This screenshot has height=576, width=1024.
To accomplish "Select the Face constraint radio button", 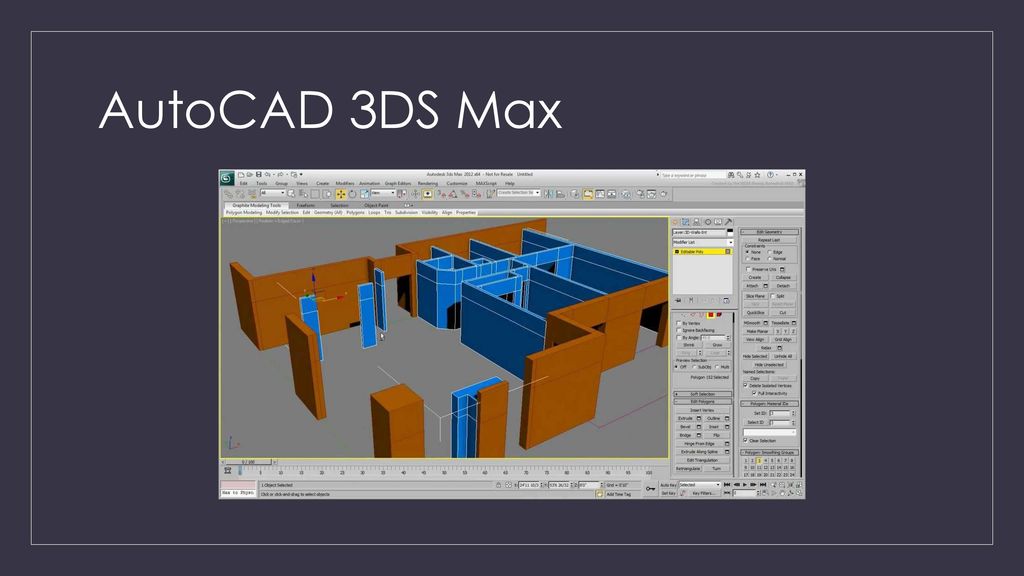I will tap(747, 259).
